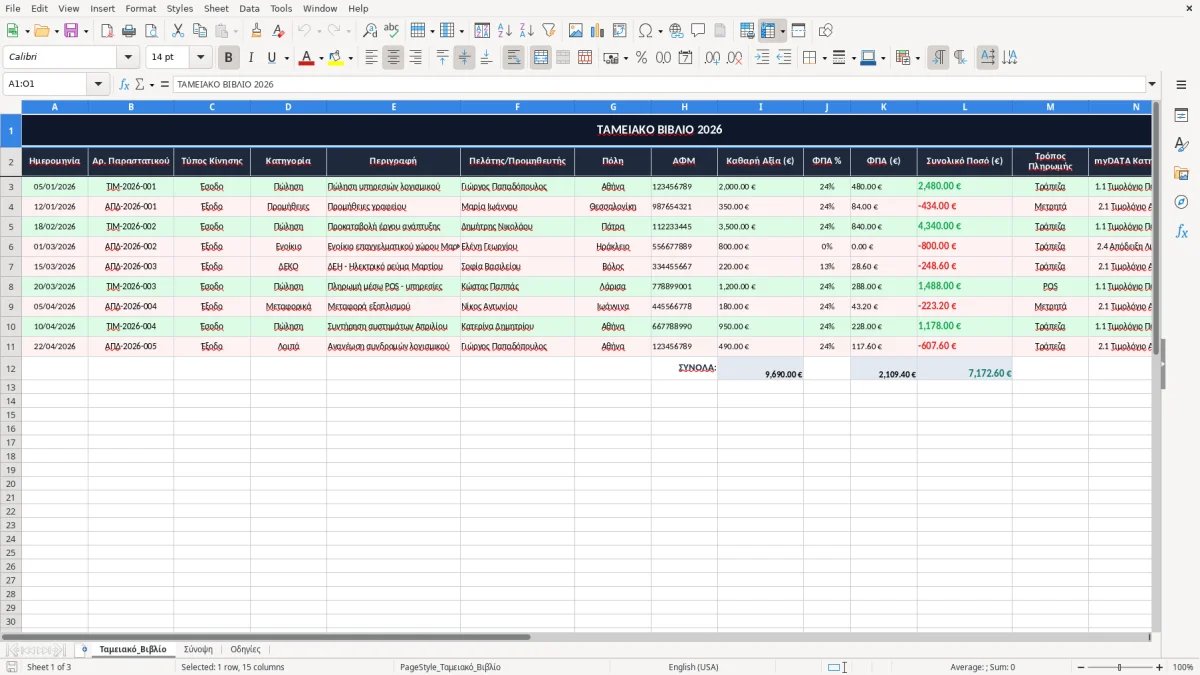Viewport: 1200px width, 675px height.
Task: Click the Merge and Center Cells icon
Action: tap(541, 58)
